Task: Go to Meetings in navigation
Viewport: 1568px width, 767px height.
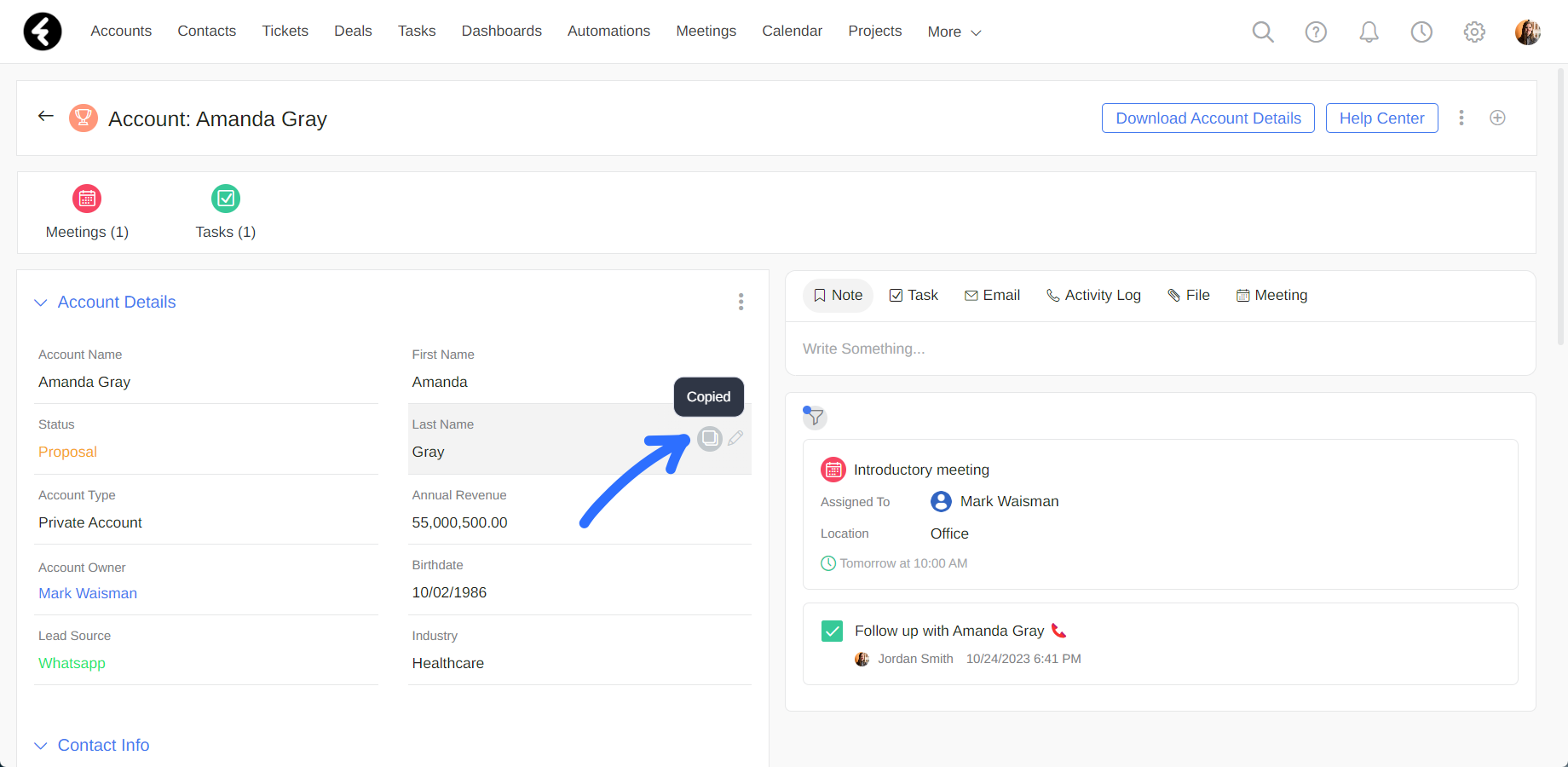Action: 706,31
